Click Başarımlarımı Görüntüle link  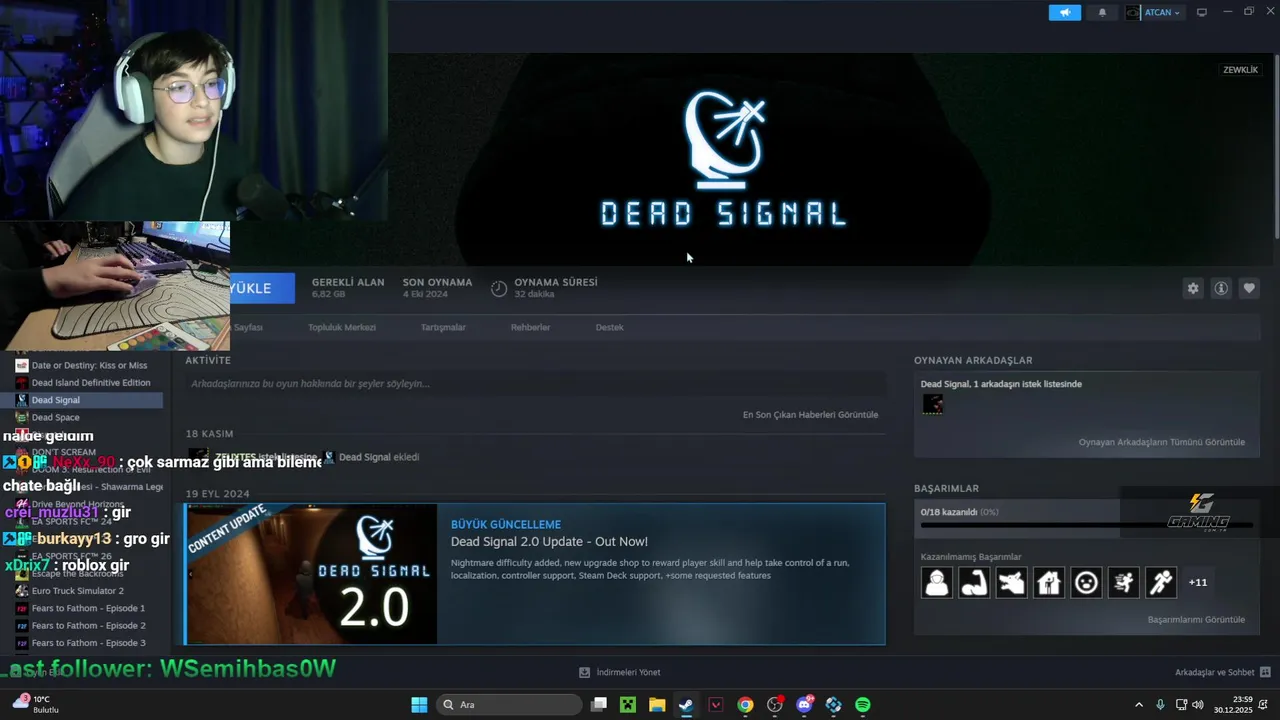coord(1196,619)
